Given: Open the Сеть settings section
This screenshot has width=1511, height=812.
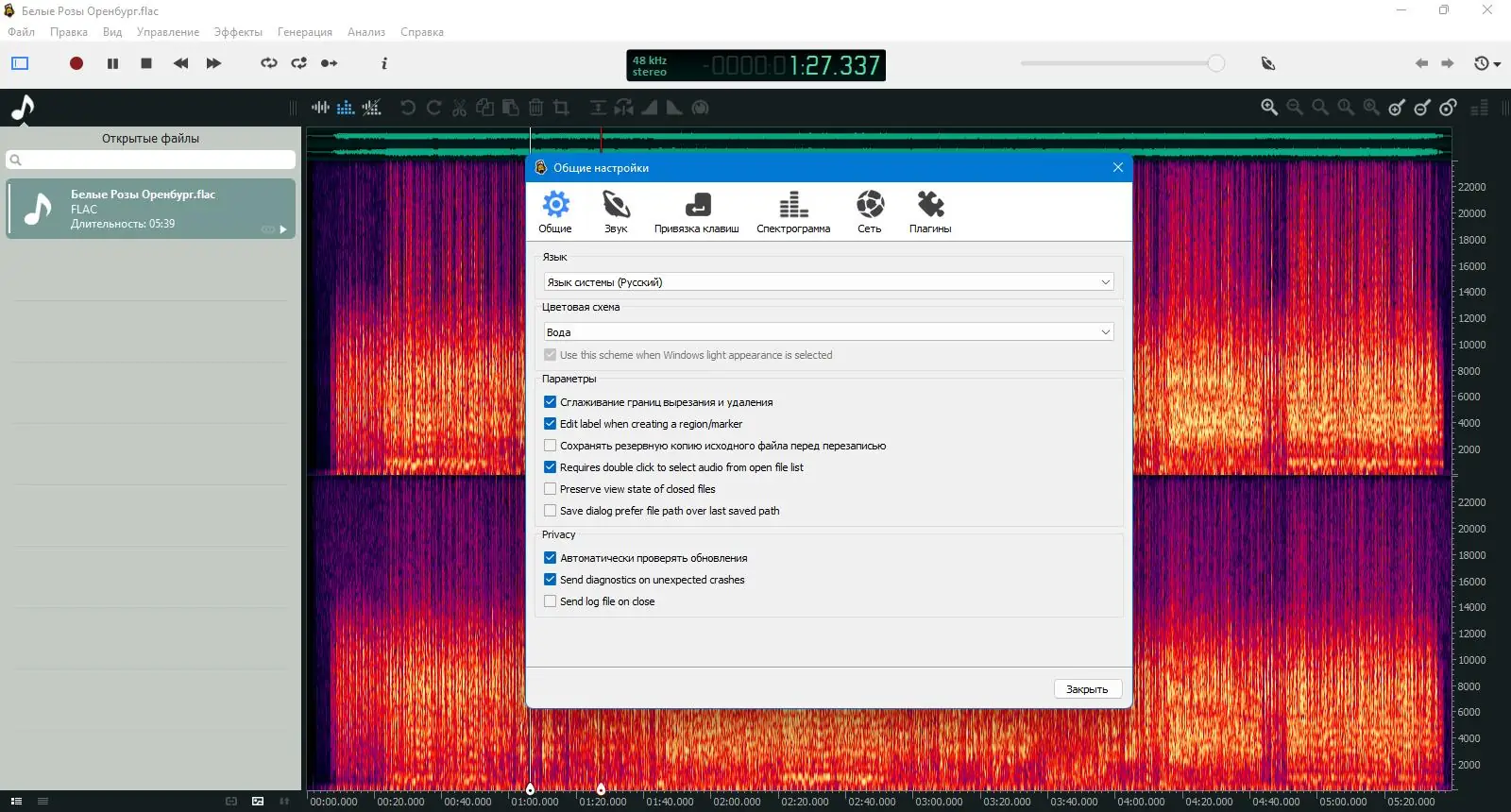Looking at the screenshot, I should pos(870,211).
